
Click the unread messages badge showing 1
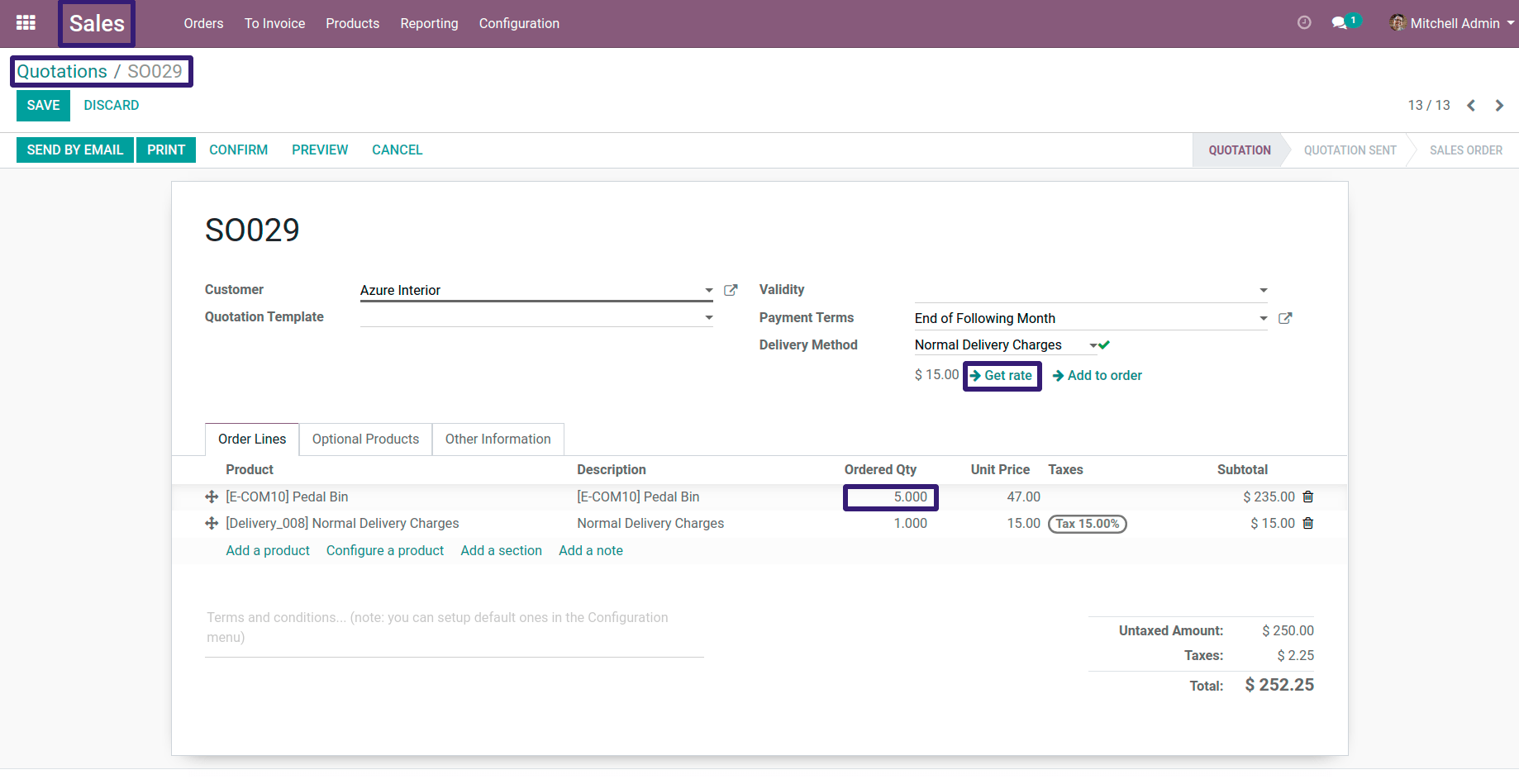pos(1353,20)
